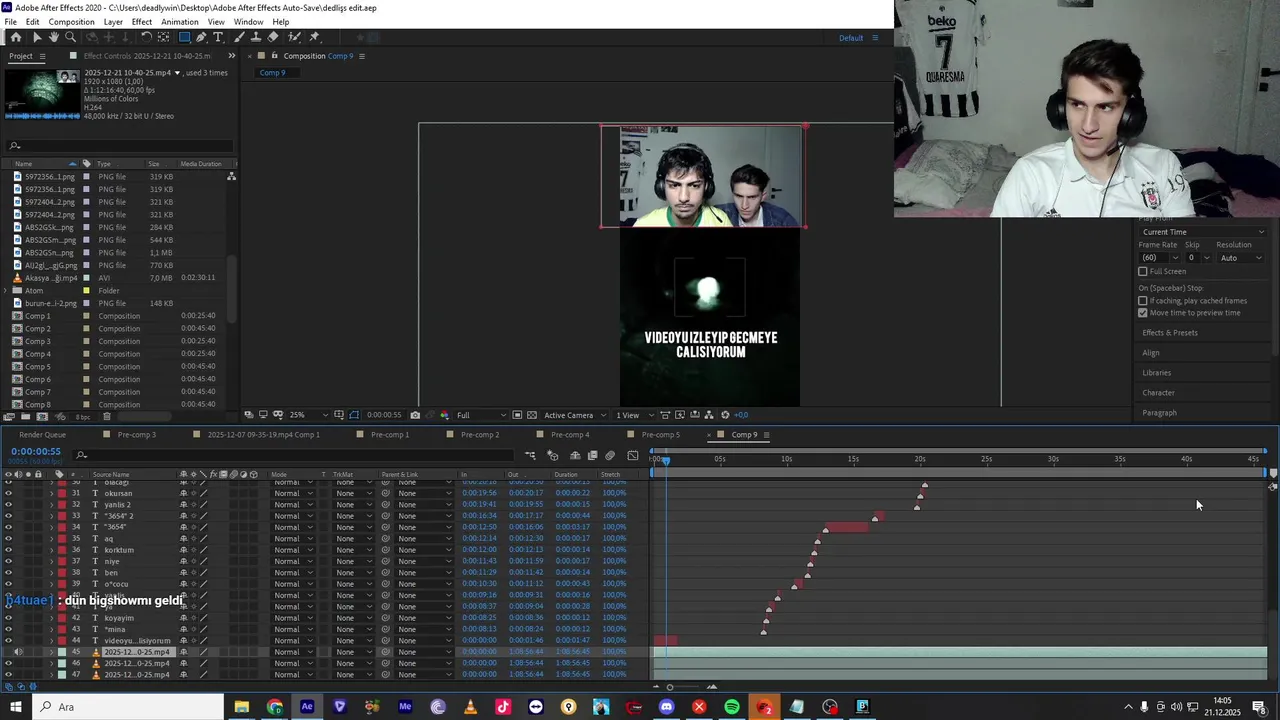The width and height of the screenshot is (1280, 720).
Task: Toggle 'If caching, play cached frames' checkbox
Action: (1143, 300)
